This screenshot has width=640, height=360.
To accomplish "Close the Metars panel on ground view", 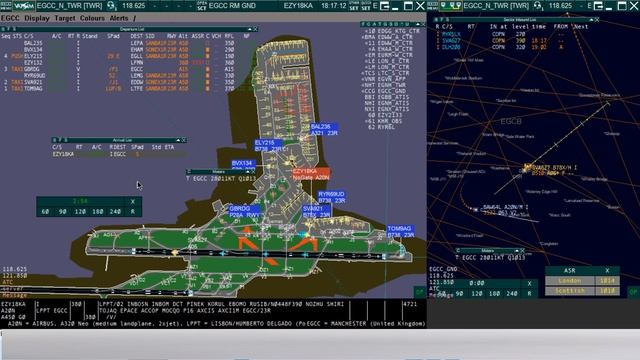I will pos(253,172).
